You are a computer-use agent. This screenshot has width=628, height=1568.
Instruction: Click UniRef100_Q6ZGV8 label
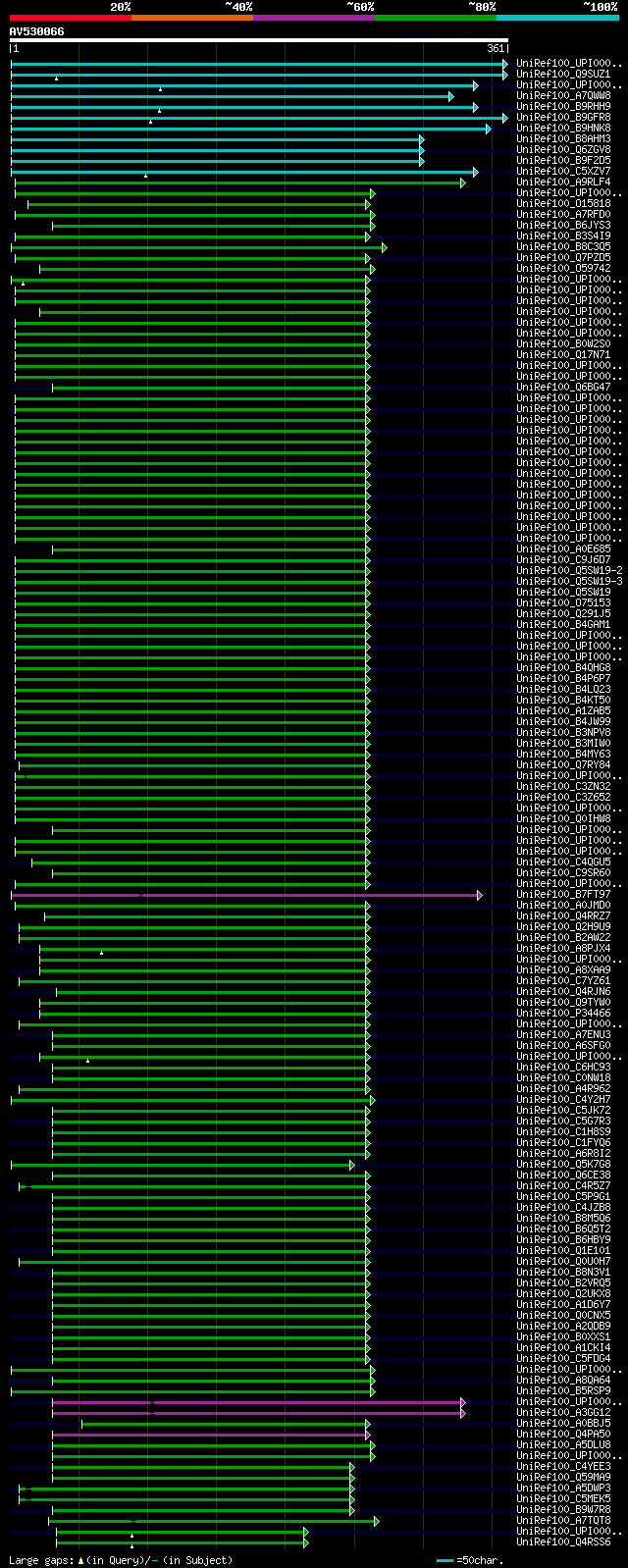563,149
